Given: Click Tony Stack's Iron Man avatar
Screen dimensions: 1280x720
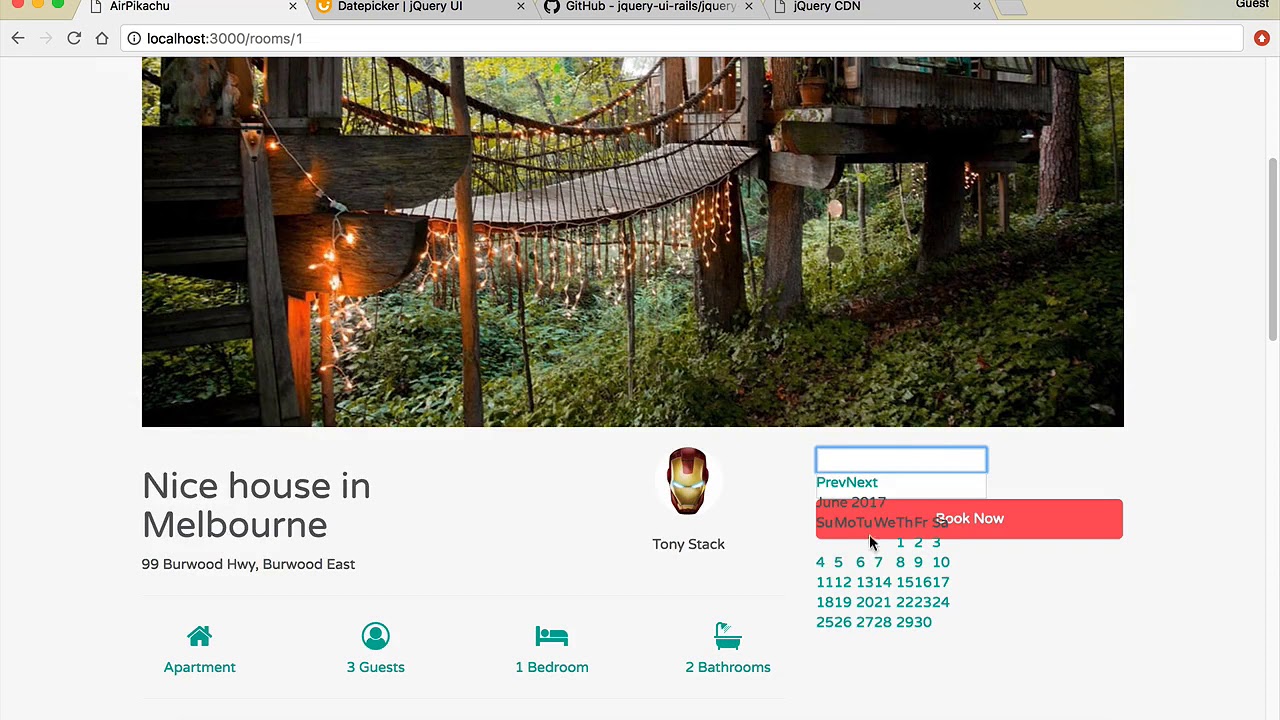Looking at the screenshot, I should (x=688, y=481).
